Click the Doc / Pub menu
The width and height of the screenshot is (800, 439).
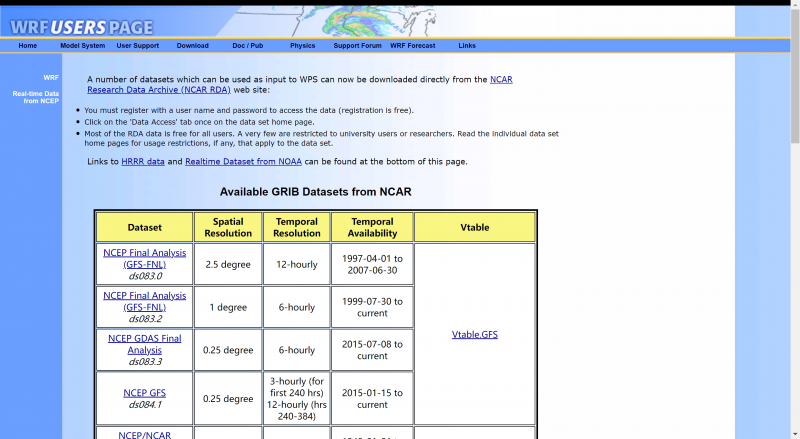[x=247, y=46]
